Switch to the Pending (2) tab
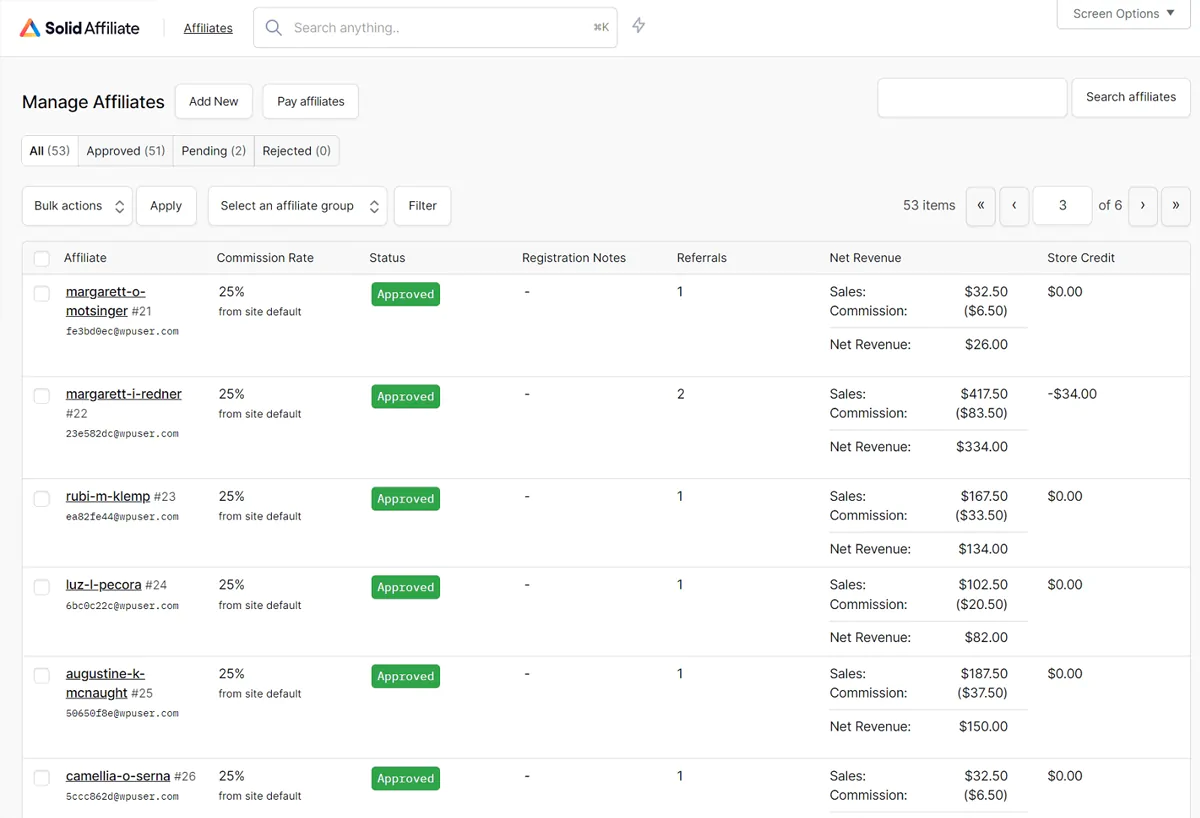1200x818 pixels. click(x=213, y=151)
